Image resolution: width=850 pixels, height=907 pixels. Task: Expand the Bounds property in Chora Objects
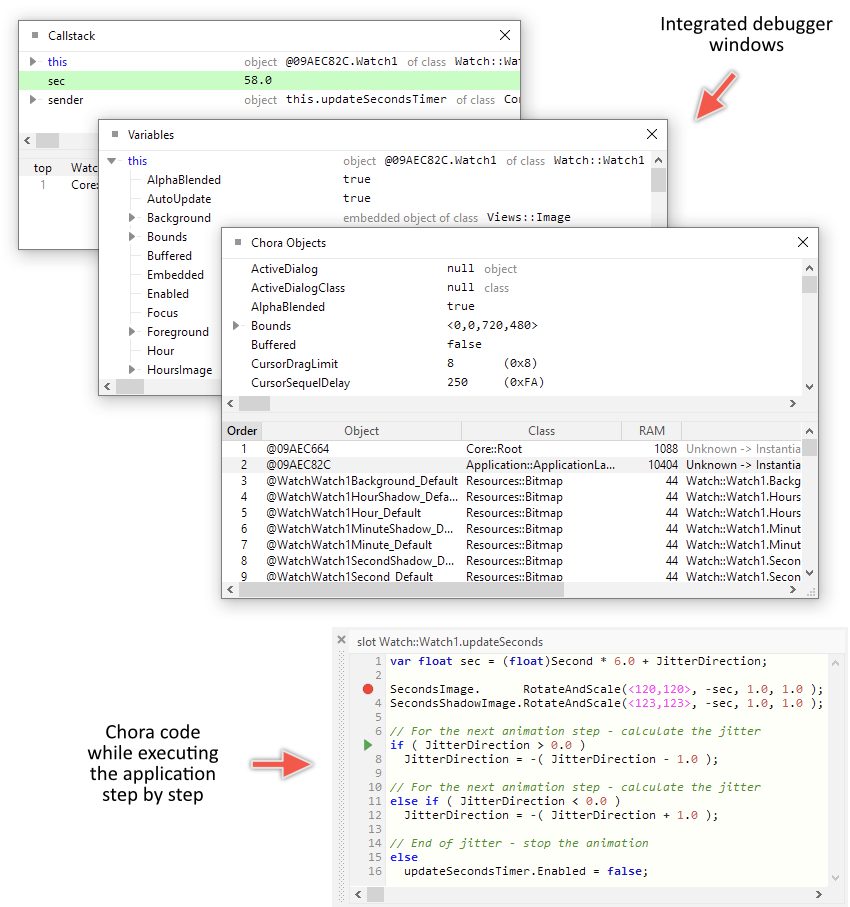236,326
